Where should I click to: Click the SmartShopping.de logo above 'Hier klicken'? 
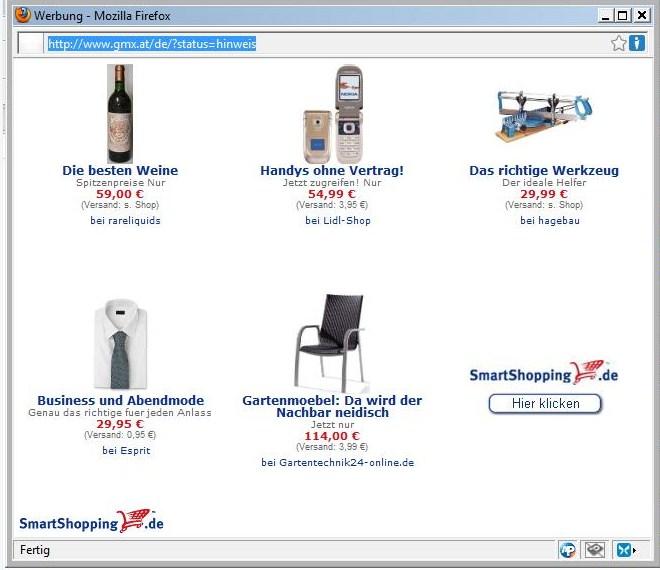click(x=544, y=373)
